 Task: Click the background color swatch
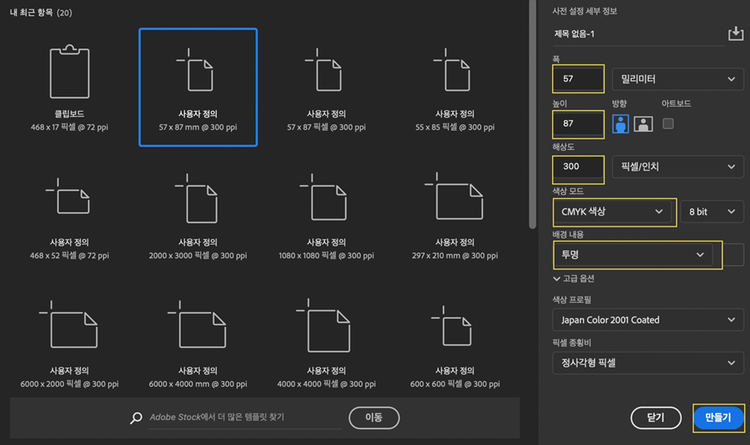733,255
